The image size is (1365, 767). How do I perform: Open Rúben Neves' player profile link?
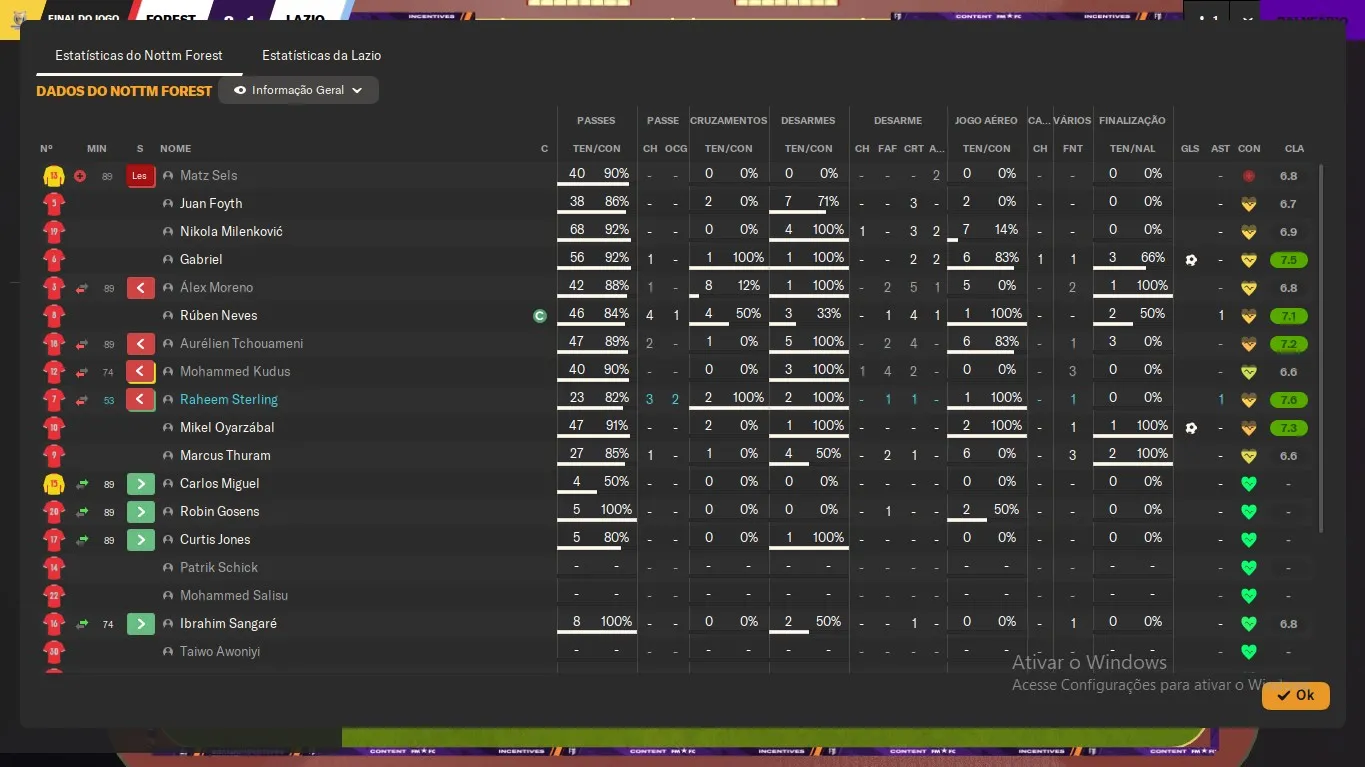pos(218,316)
